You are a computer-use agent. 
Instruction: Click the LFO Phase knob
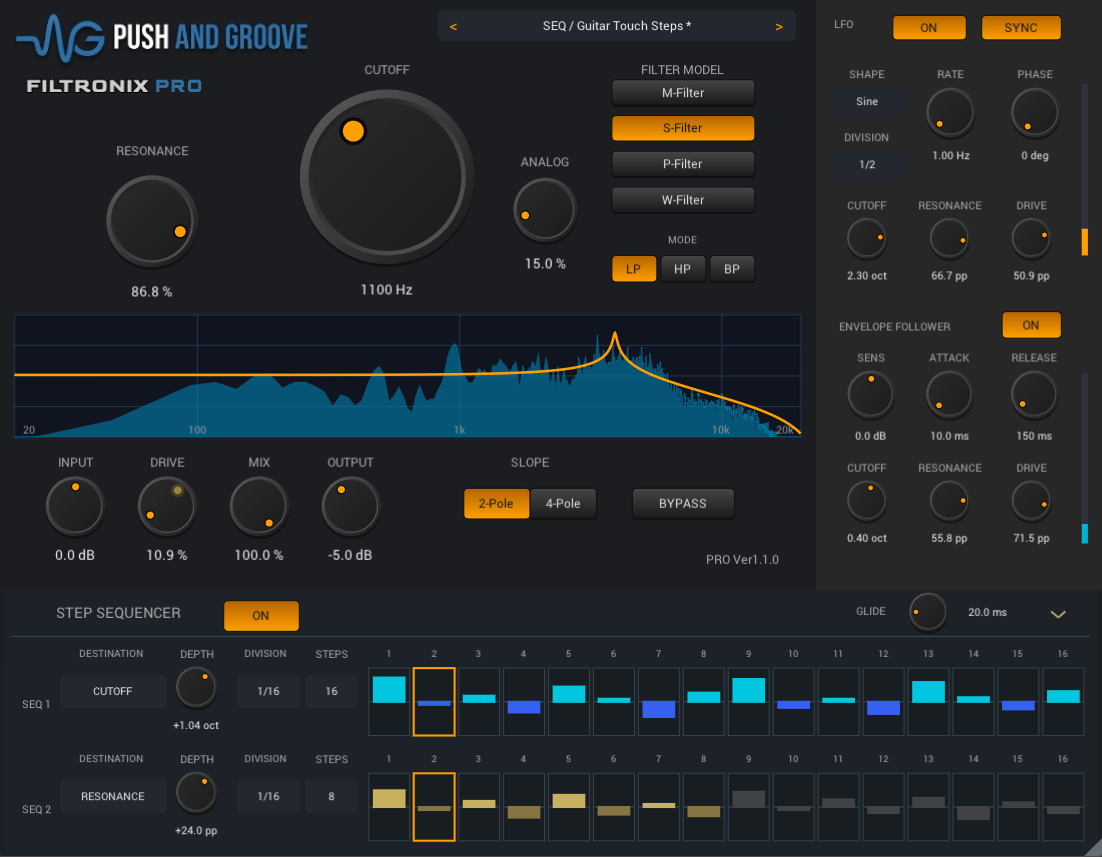tap(1035, 112)
